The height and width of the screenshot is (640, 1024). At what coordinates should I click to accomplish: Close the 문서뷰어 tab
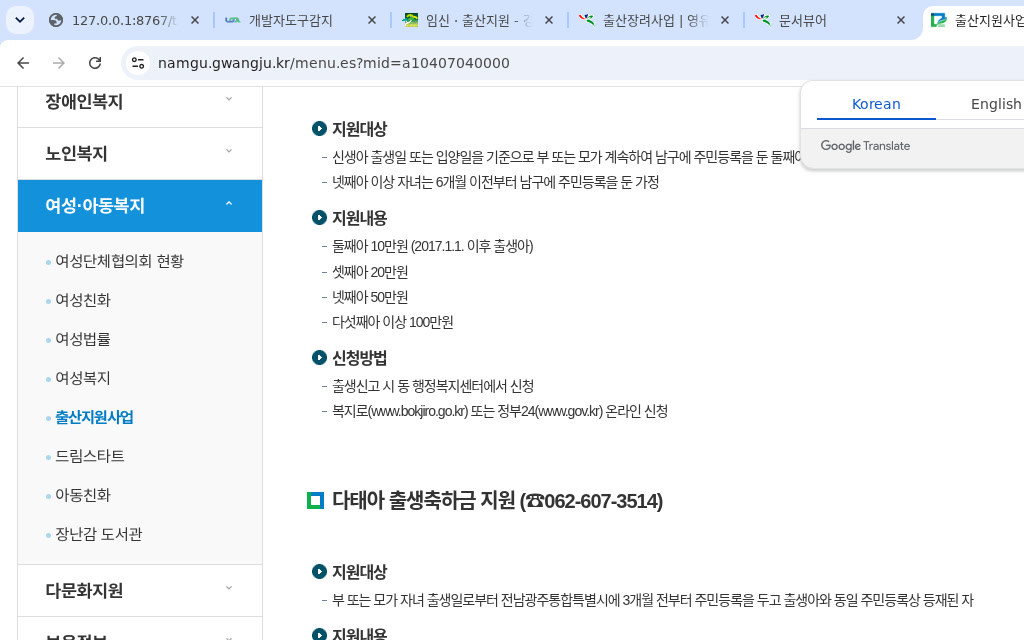901,20
